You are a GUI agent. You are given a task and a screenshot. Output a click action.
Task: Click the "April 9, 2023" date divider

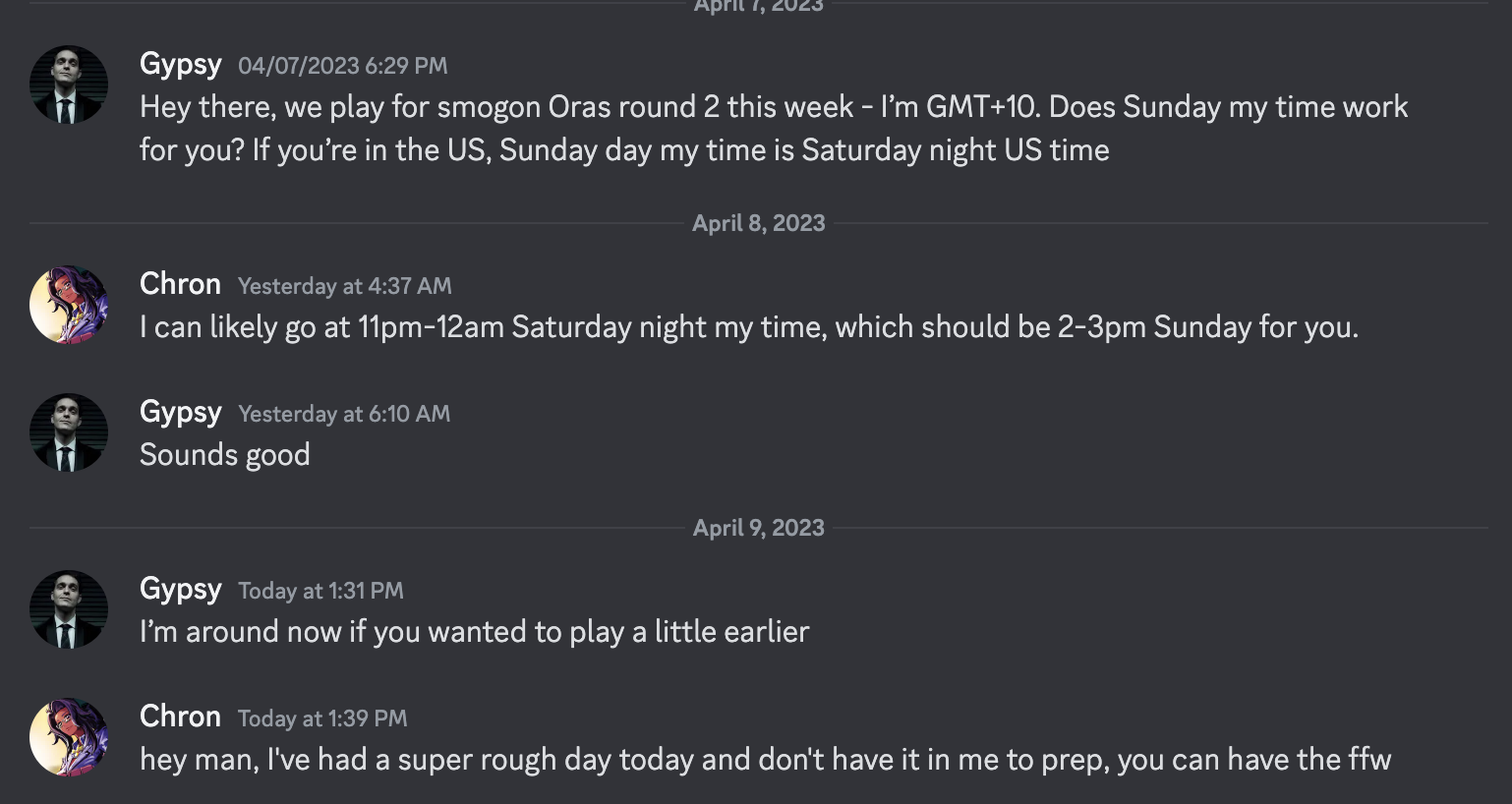(758, 528)
